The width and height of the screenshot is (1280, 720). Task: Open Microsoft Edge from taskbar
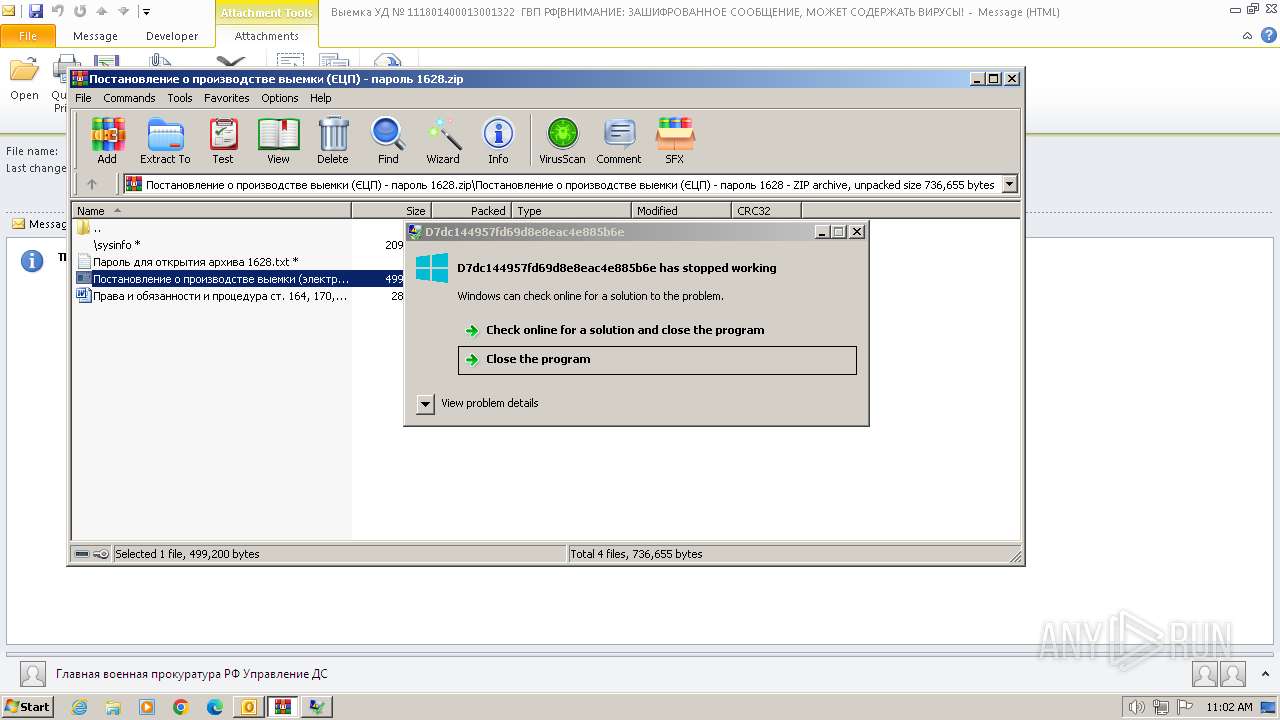click(x=215, y=707)
